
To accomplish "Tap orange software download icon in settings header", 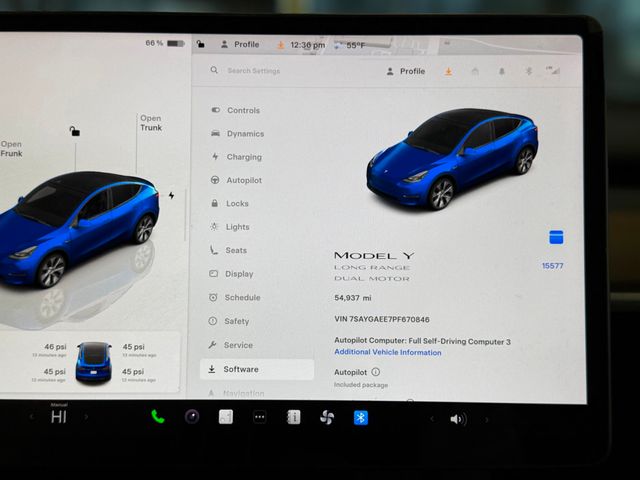I will pyautogui.click(x=448, y=72).
